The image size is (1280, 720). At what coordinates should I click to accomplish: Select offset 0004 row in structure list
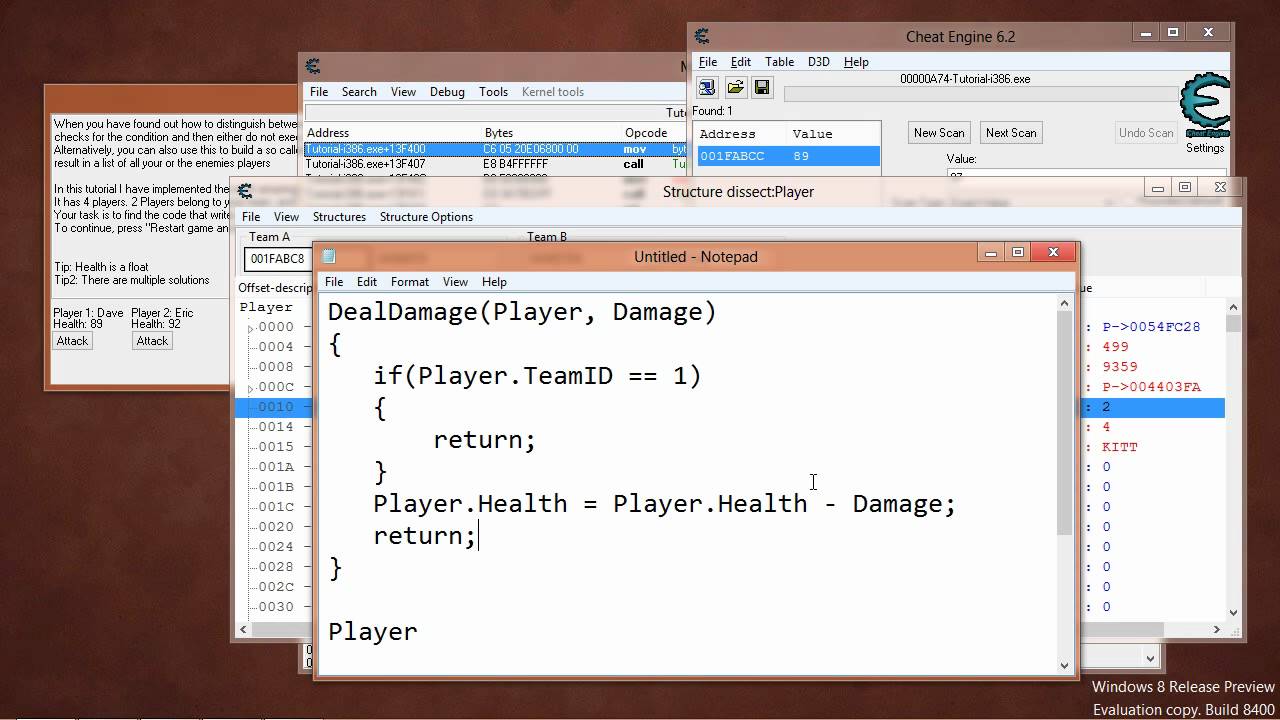[275, 347]
